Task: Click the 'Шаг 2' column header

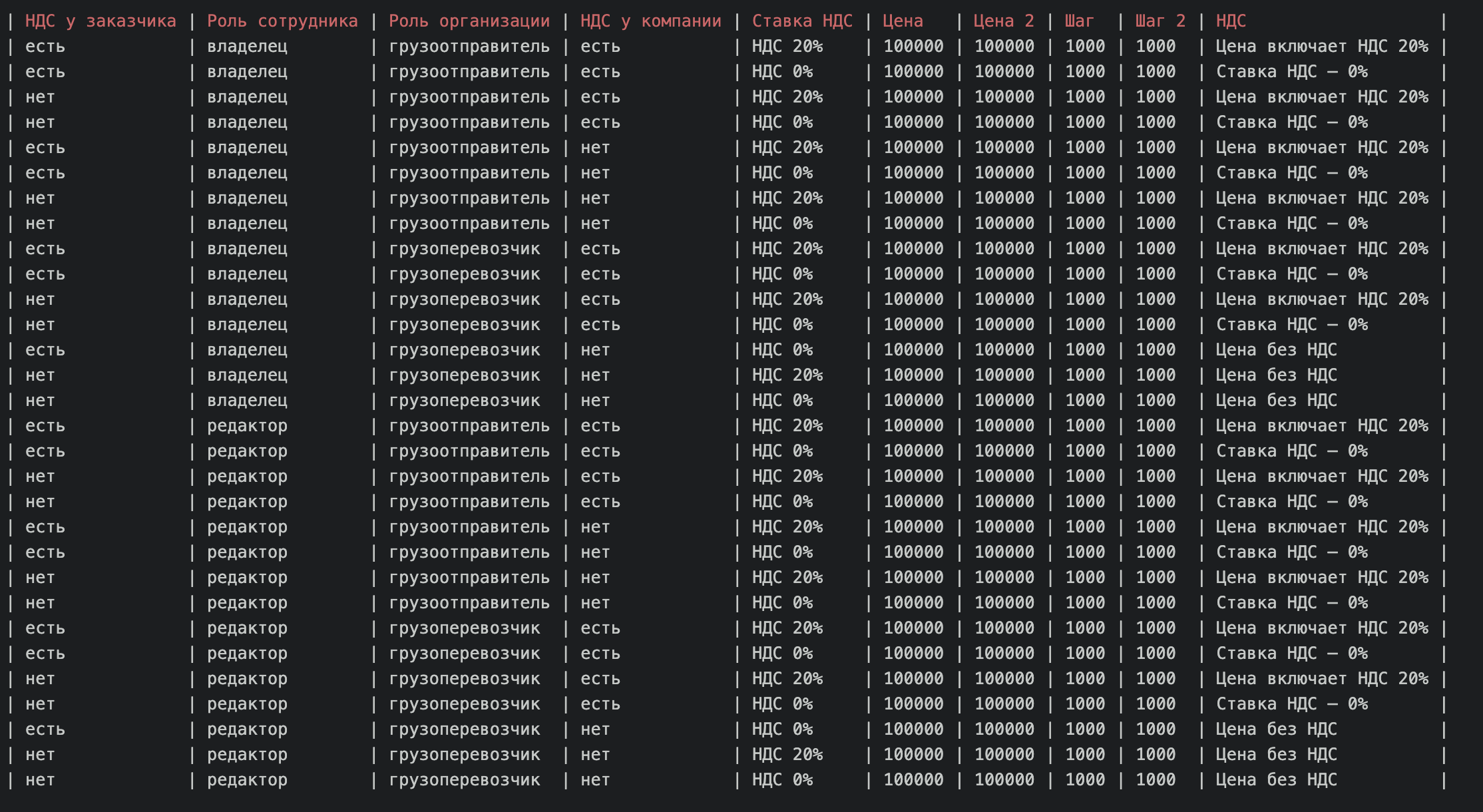Action: click(x=1160, y=21)
